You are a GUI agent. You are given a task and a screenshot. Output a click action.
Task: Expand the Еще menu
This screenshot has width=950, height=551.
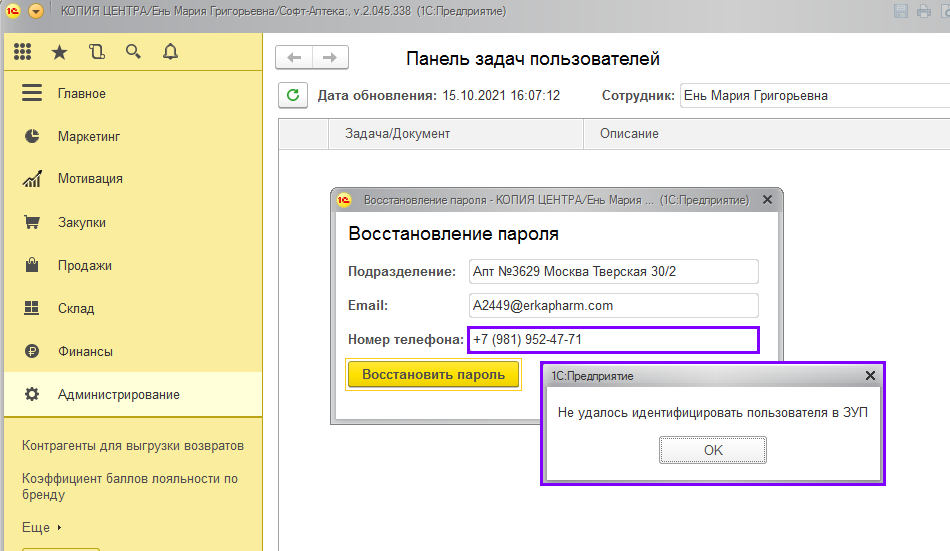tap(42, 527)
